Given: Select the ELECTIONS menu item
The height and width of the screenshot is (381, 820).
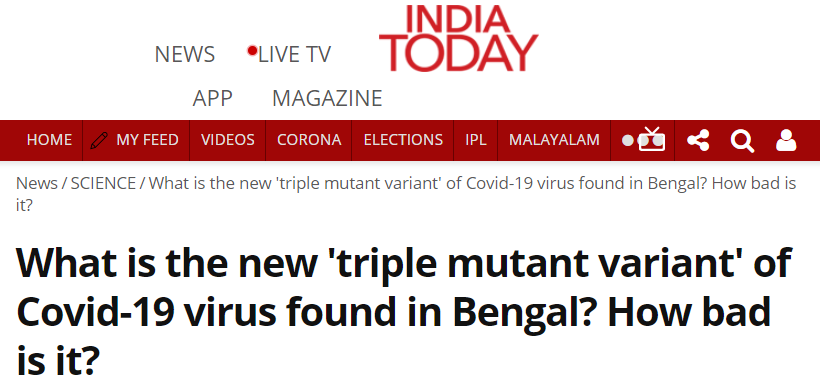Looking at the screenshot, I should tap(403, 140).
